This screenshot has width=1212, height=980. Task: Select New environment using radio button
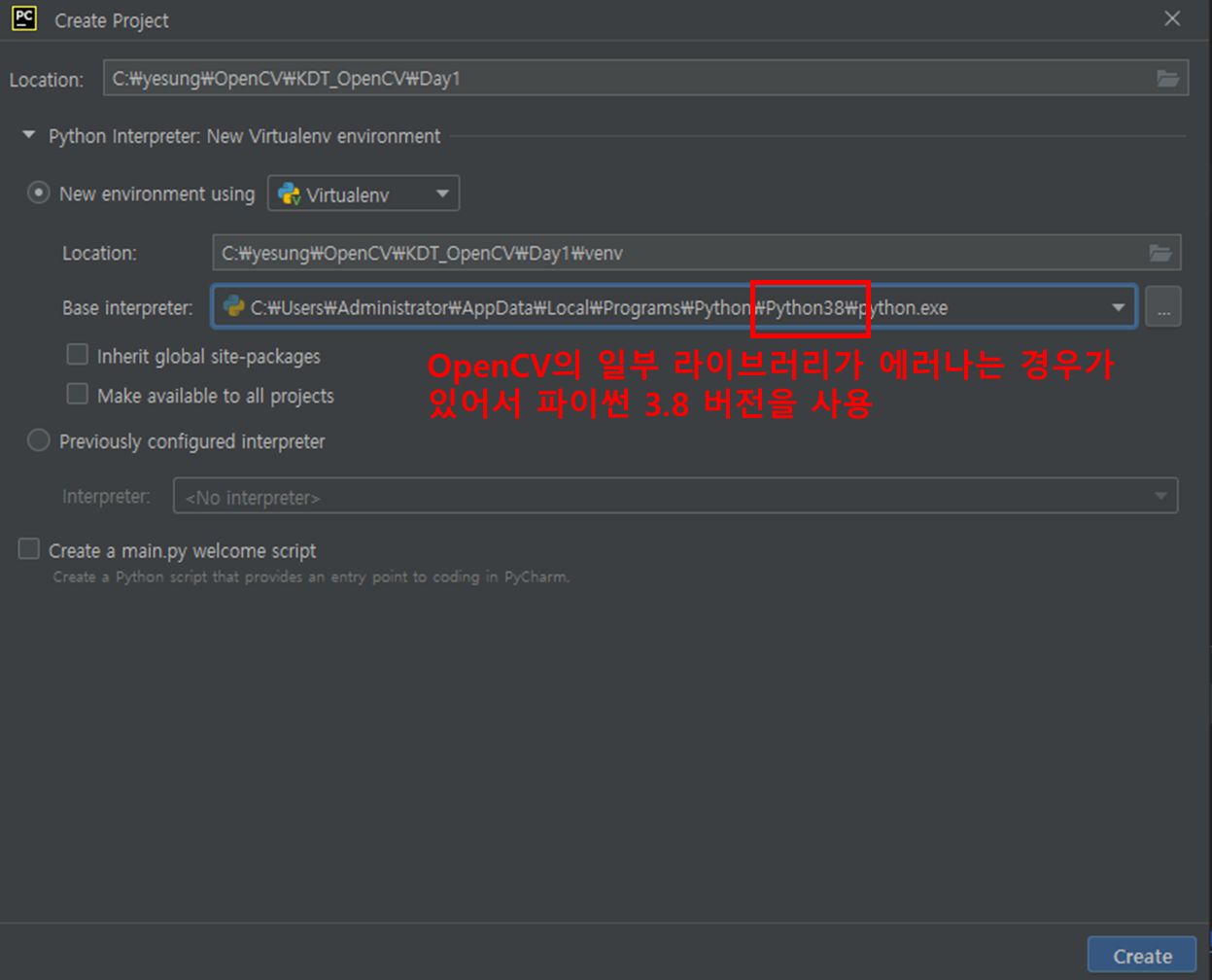38,193
